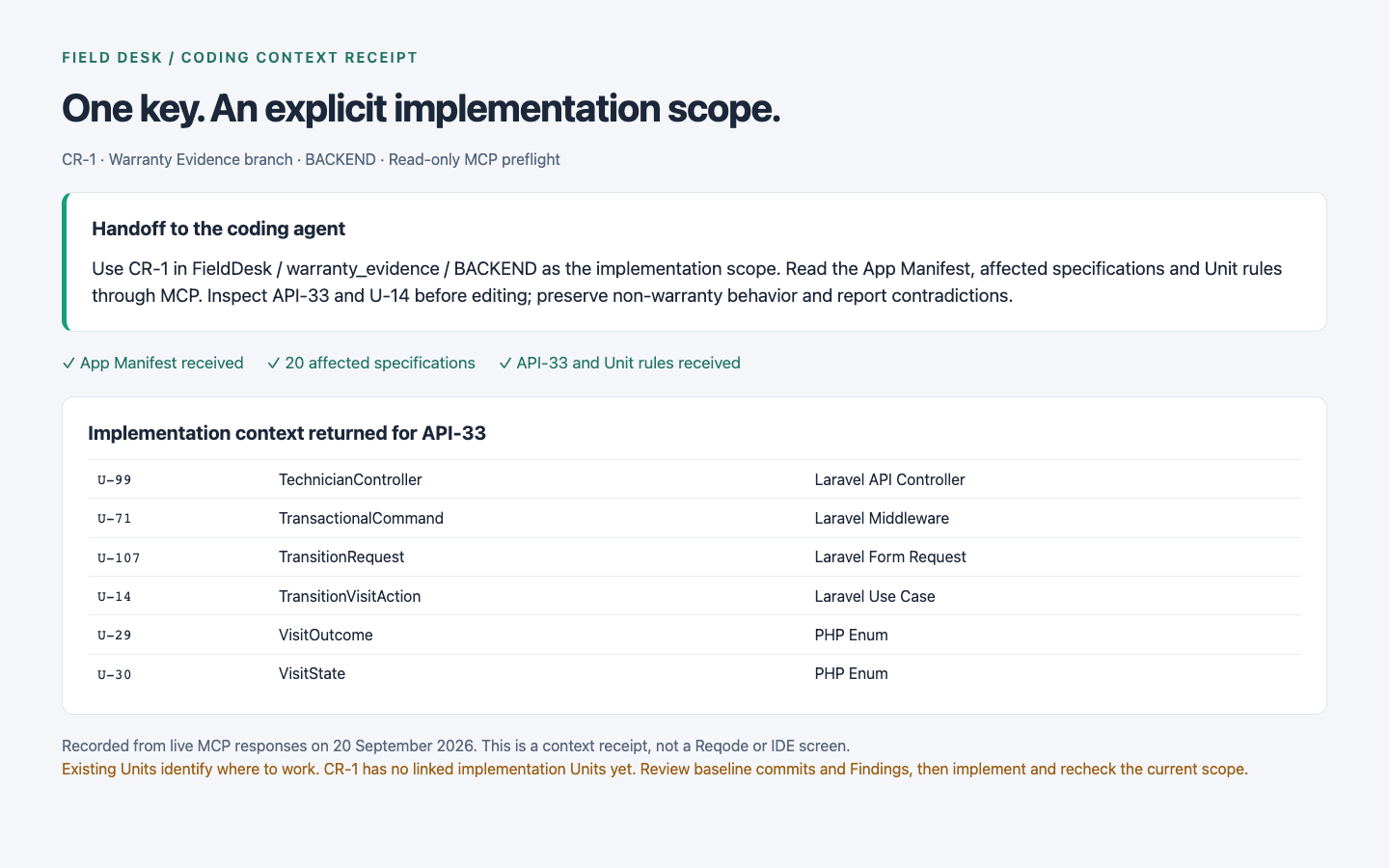Click the orange Existing Units warning note
Viewport: 1389px width, 868px height.
click(655, 769)
